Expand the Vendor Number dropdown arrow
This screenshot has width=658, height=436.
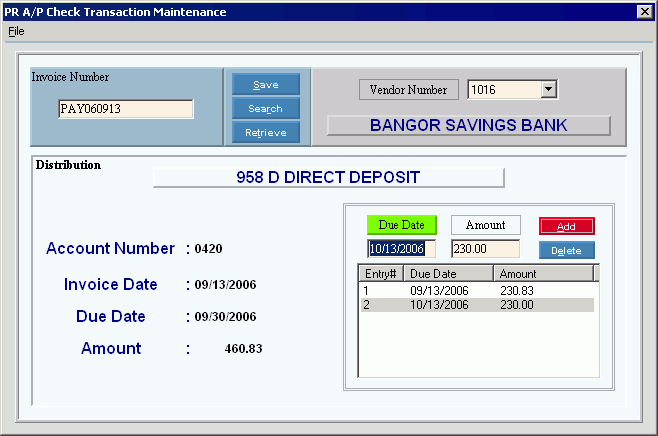coord(548,89)
